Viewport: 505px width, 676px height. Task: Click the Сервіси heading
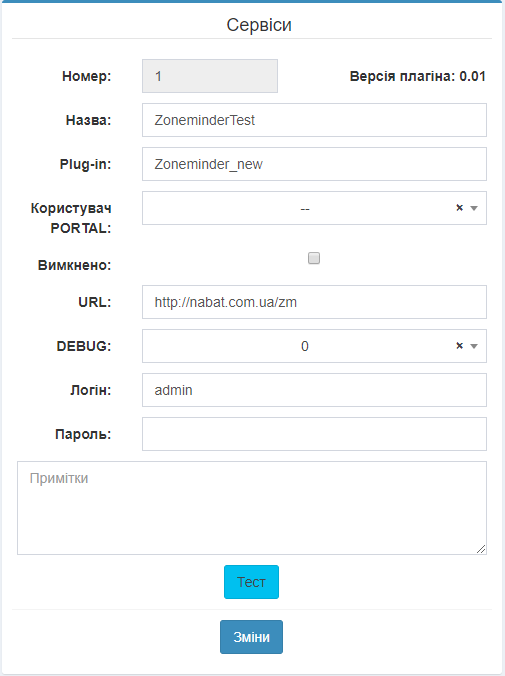pyautogui.click(x=259, y=25)
